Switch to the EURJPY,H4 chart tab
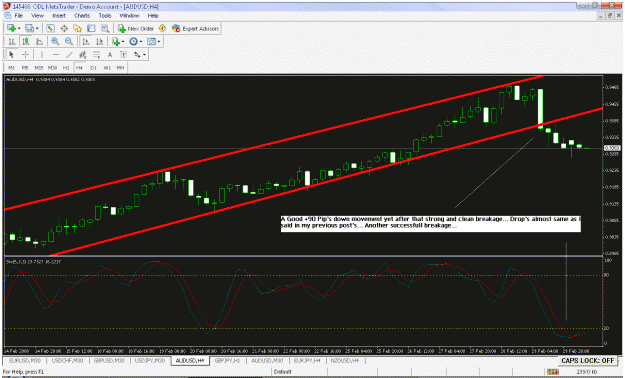 307,360
